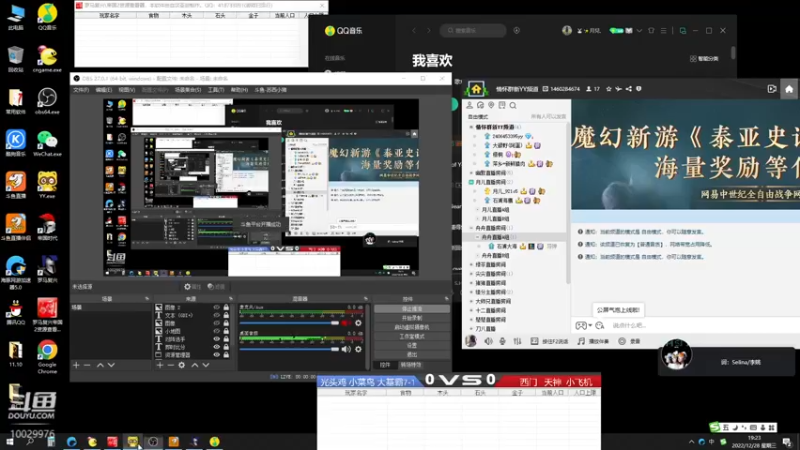800x450 pixels.
Task: Open 麦克风/Aux mixer gear settings
Action: [358, 323]
